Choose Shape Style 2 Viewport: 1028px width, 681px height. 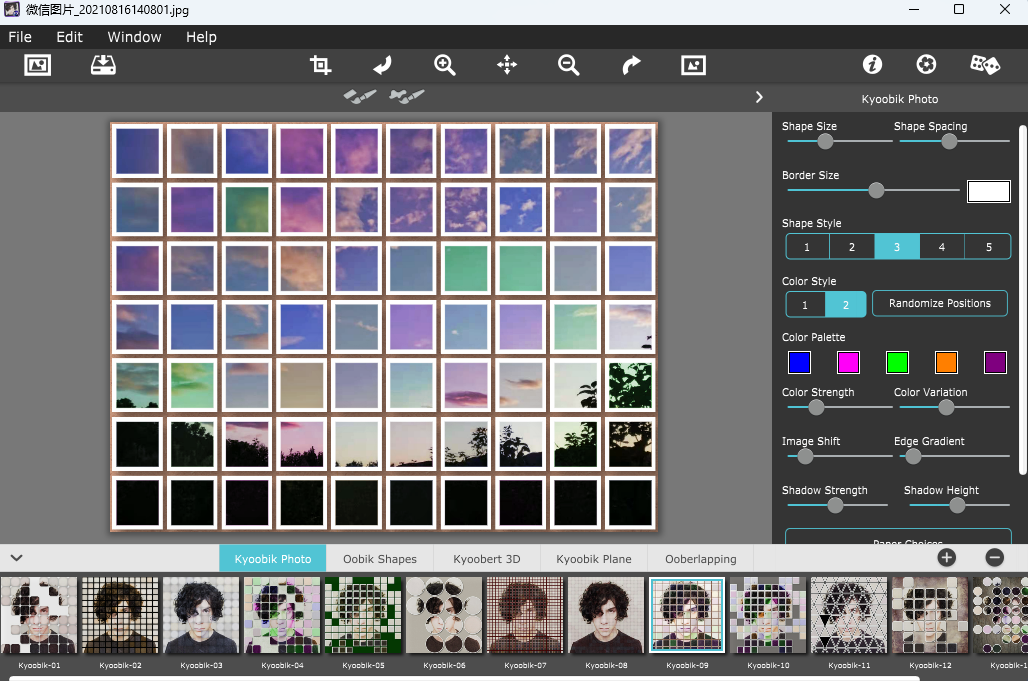[x=852, y=247]
